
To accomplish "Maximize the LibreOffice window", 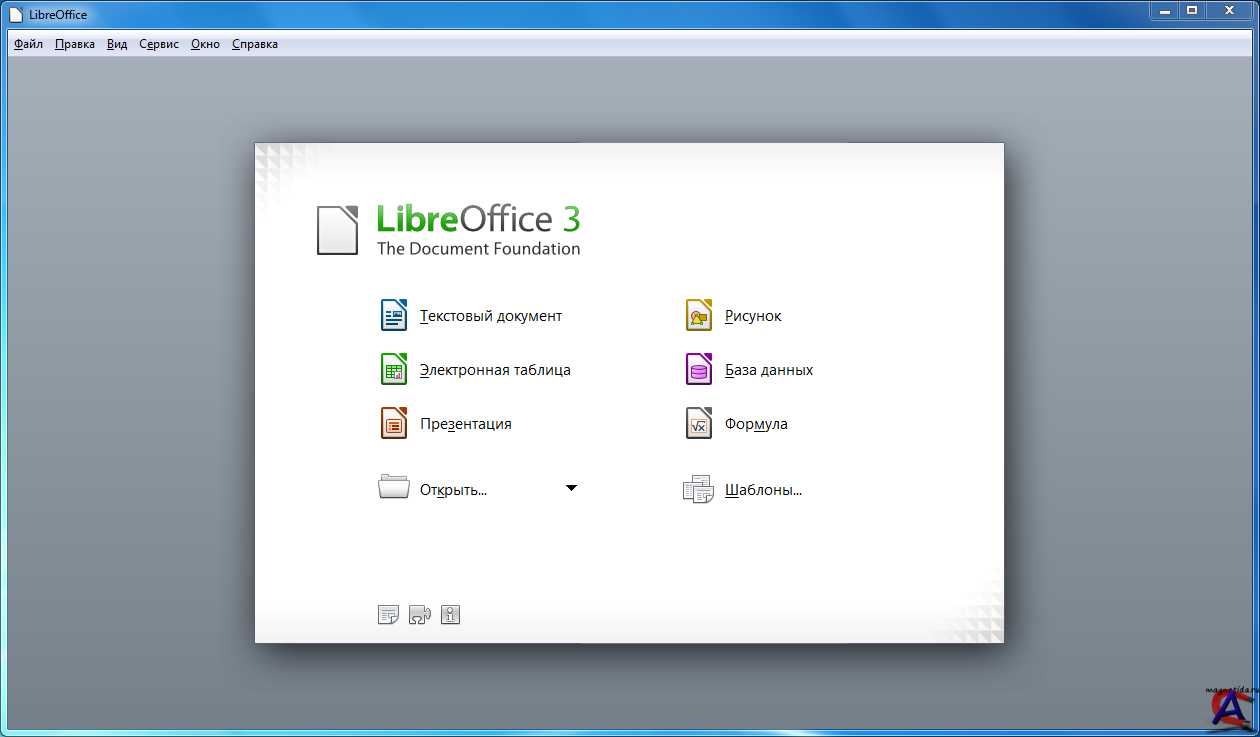I will (x=1191, y=10).
